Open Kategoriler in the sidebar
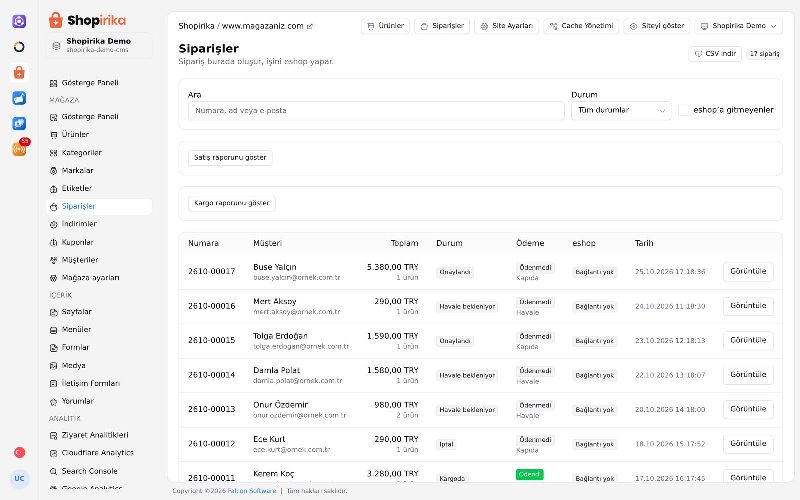This screenshot has height=500, width=800. [x=98, y=153]
